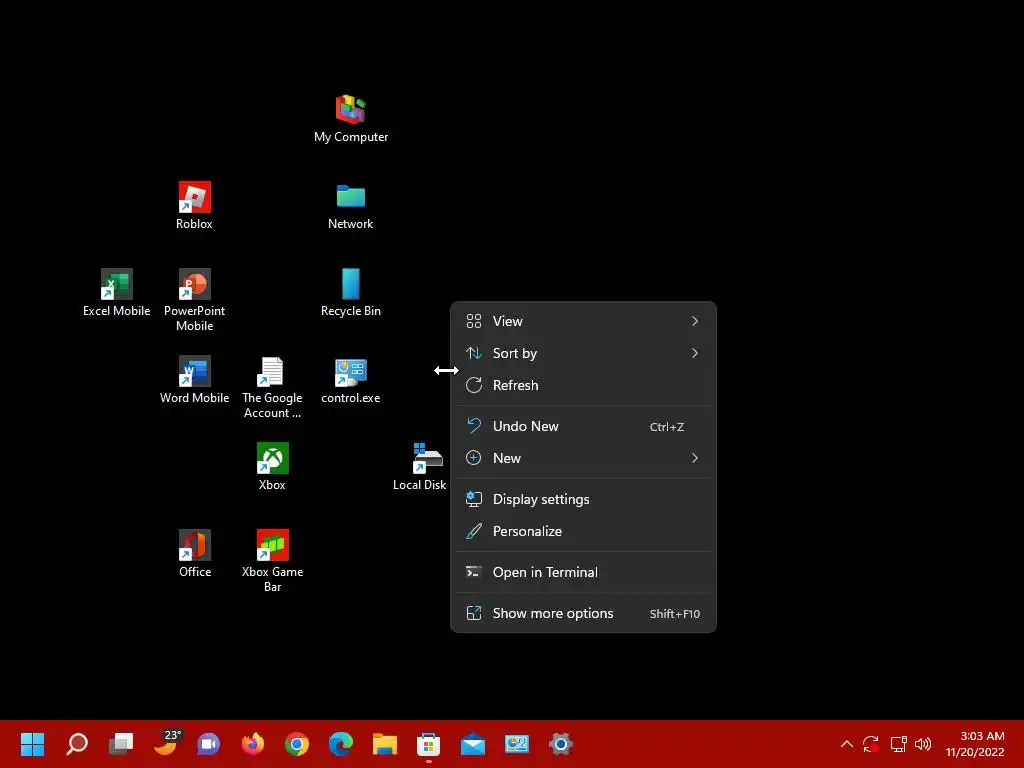The height and width of the screenshot is (768, 1024).
Task: Open File Explorer from the taskbar
Action: click(385, 744)
